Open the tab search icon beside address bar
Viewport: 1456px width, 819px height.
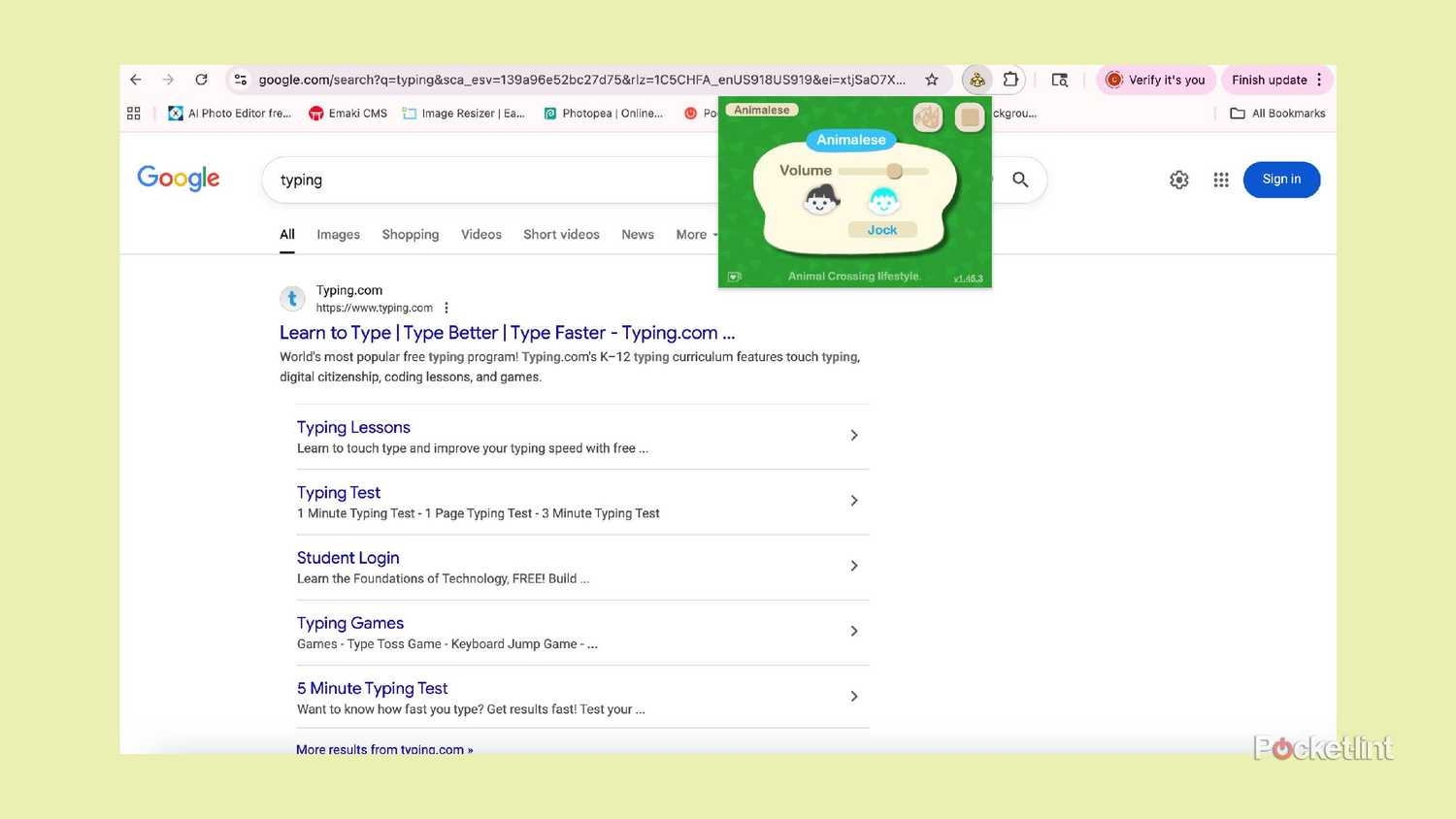click(1059, 80)
